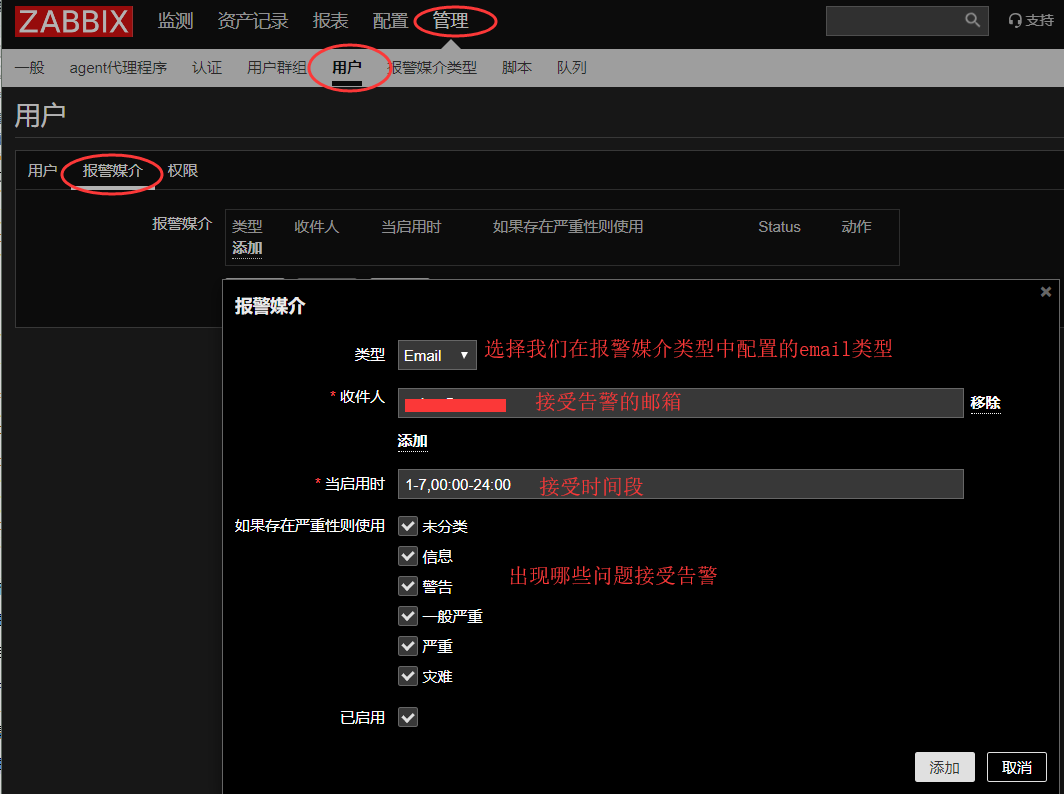Click the 添加 button in dialog
1064x794 pixels.
tap(944, 767)
